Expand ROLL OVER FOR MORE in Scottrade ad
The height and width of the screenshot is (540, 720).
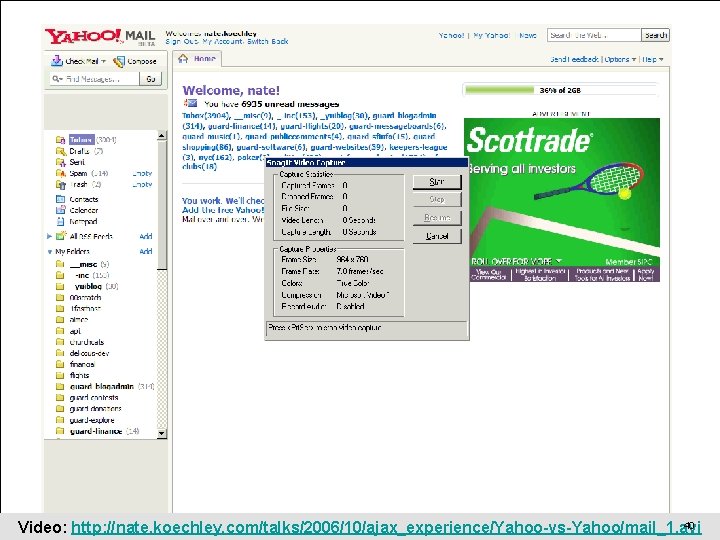517,261
